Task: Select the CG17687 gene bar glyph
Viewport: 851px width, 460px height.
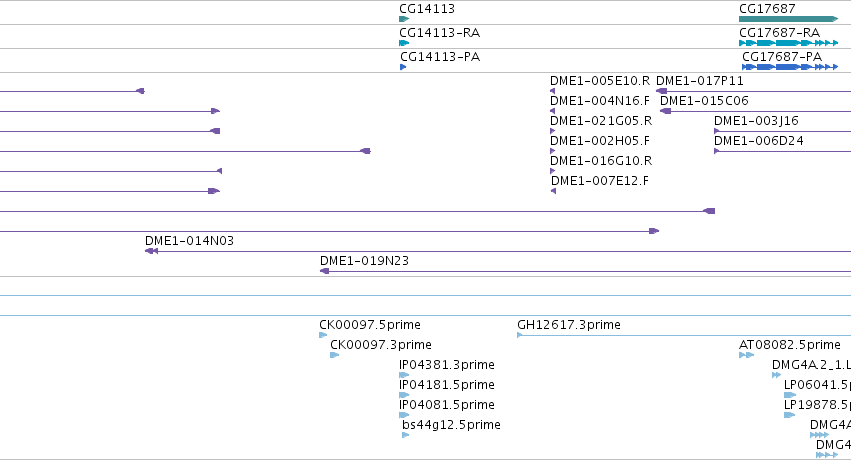Action: (x=789, y=19)
